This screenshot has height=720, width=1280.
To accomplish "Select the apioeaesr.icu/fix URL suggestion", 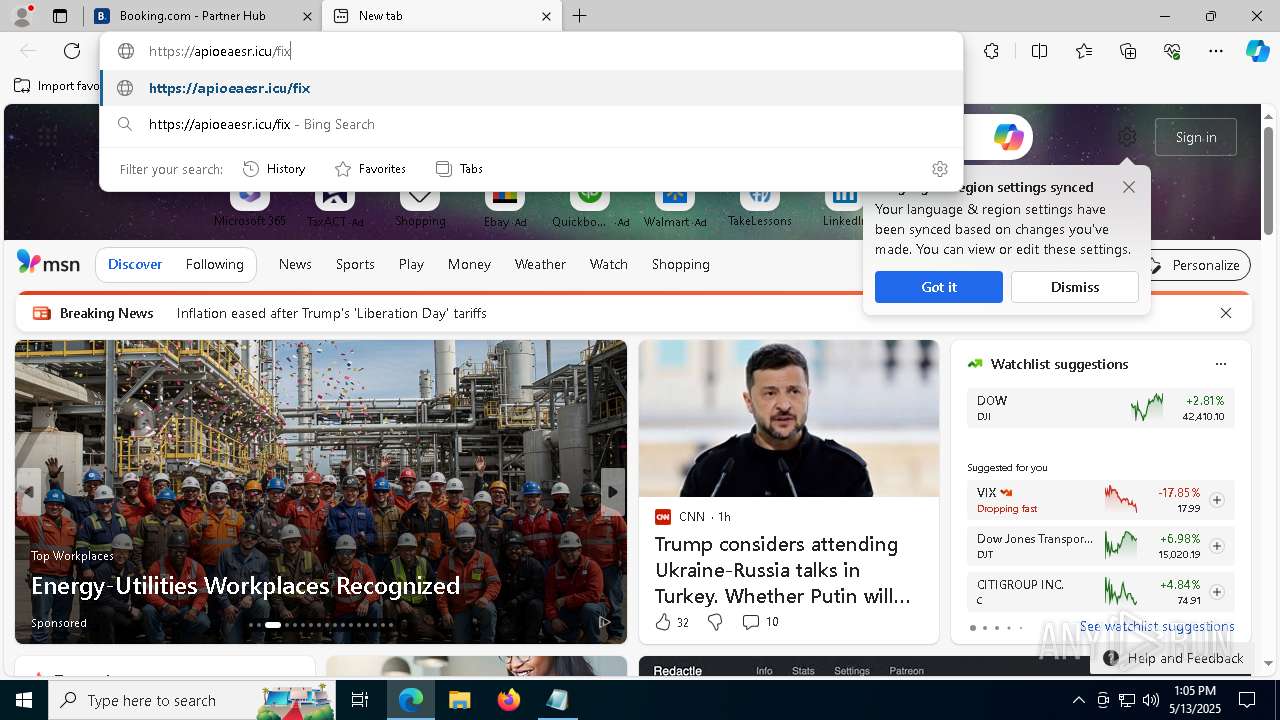I will tap(532, 88).
